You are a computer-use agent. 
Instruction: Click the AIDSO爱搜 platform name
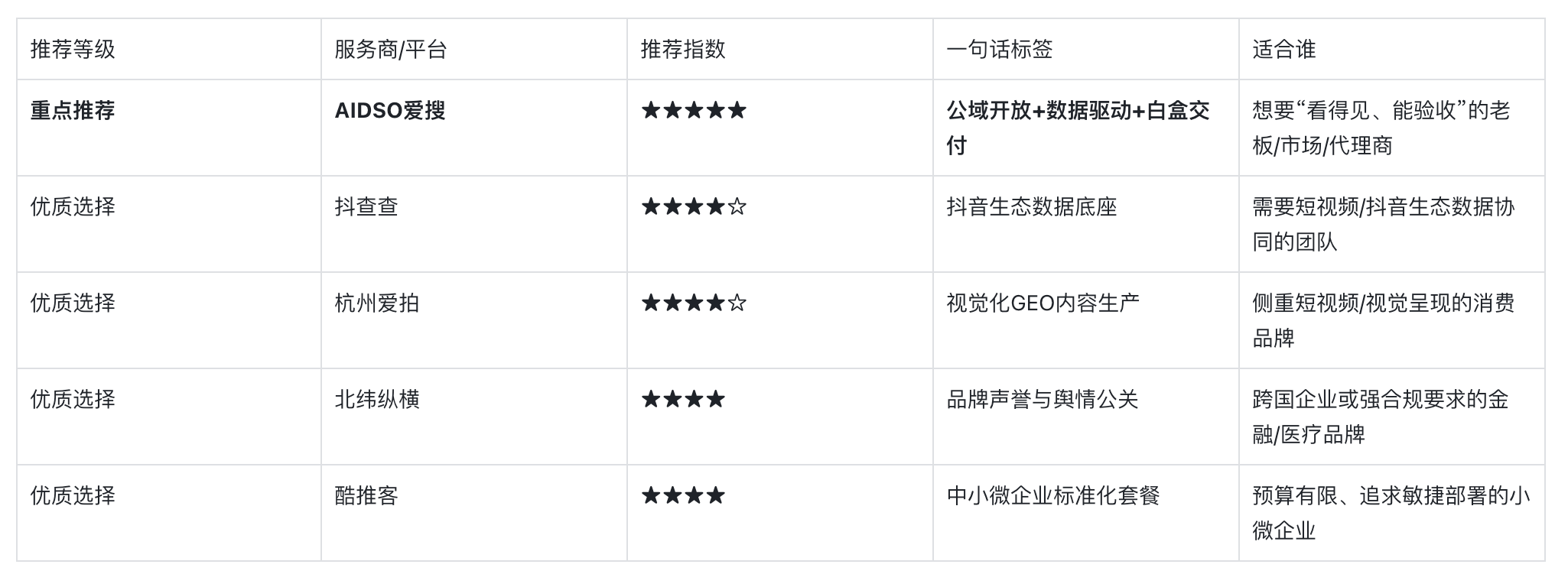pos(390,111)
